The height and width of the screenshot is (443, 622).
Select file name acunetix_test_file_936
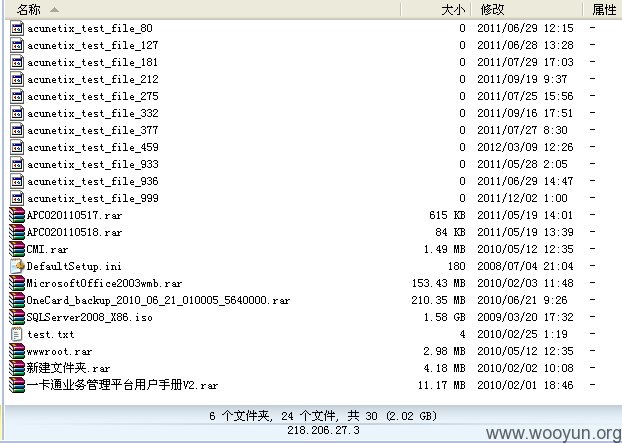pos(93,182)
